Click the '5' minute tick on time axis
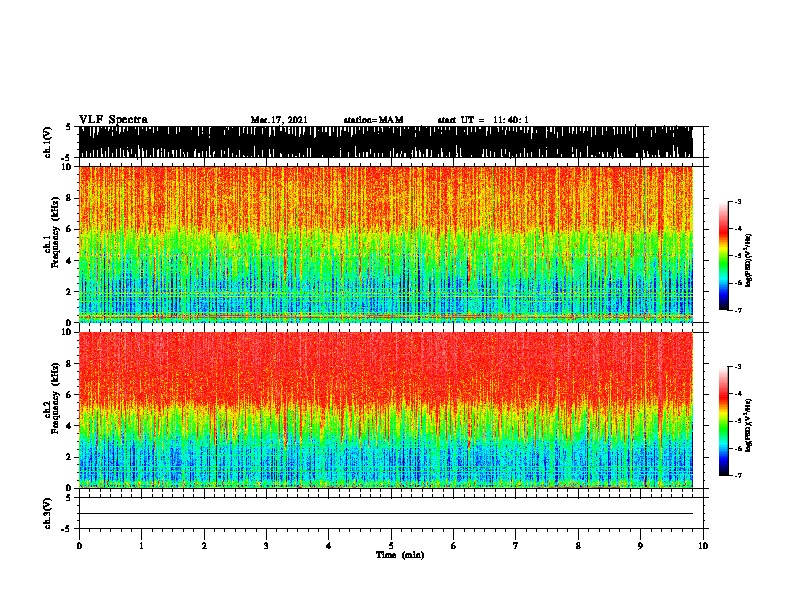 click(x=391, y=546)
